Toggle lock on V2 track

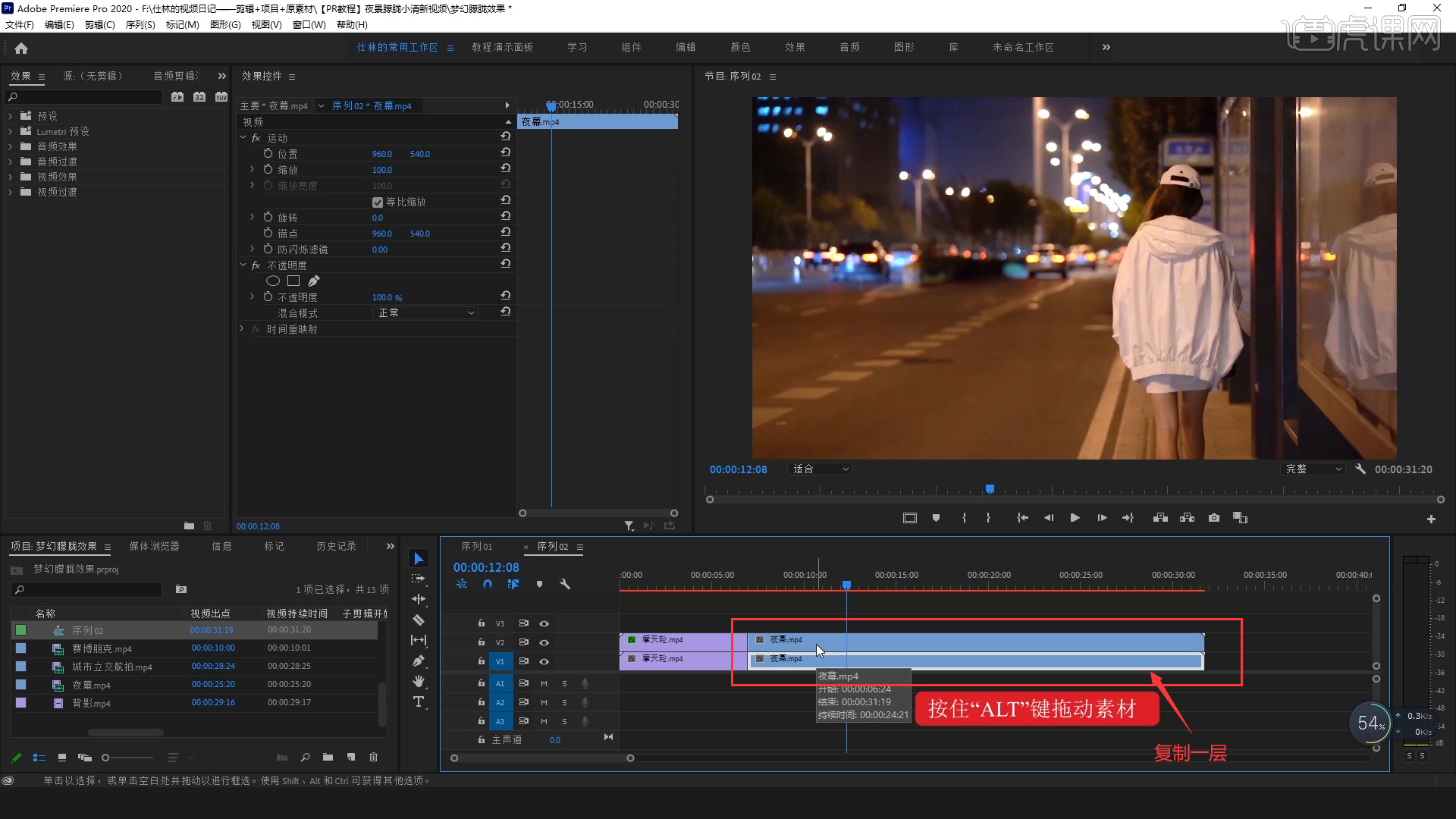tap(481, 642)
